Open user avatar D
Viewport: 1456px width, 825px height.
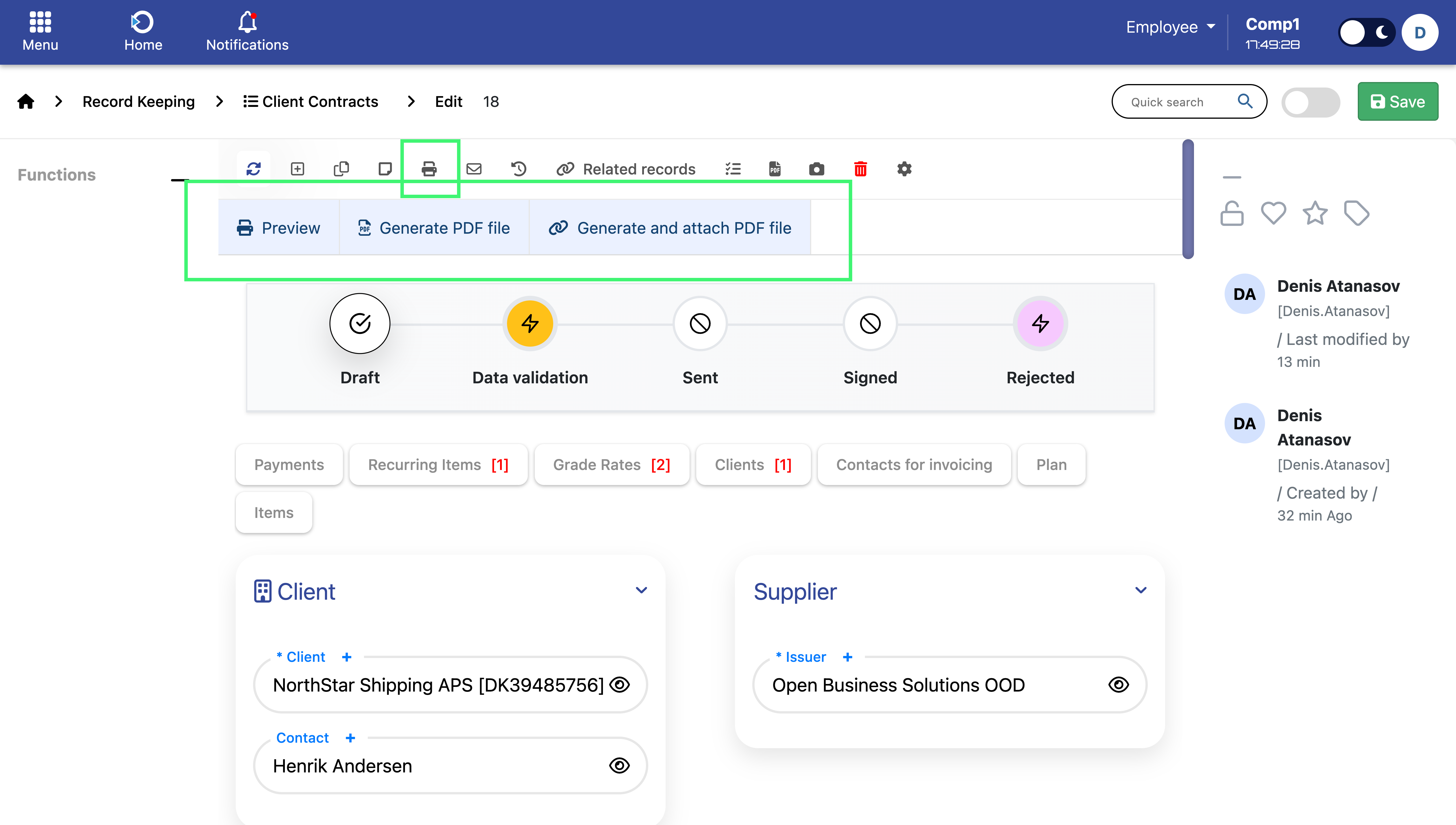point(1419,32)
